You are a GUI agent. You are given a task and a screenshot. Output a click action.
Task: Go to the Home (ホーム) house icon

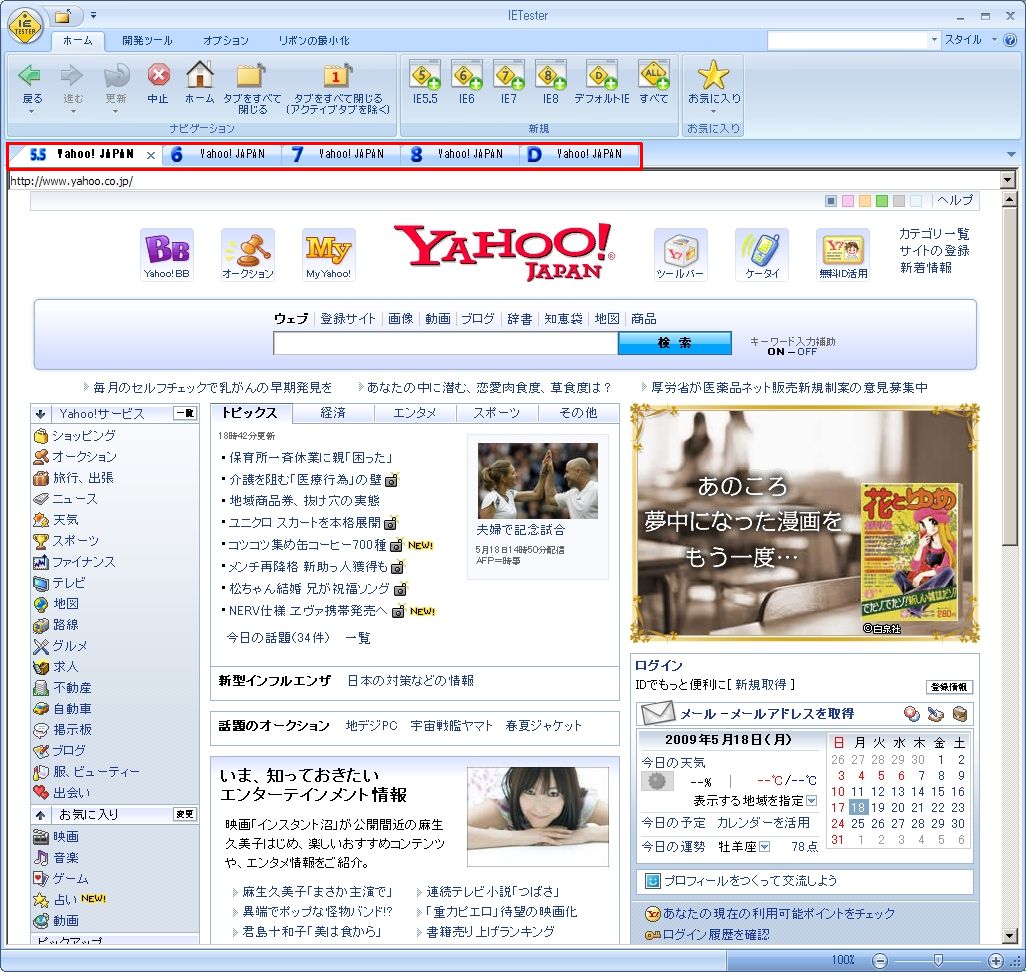click(200, 75)
